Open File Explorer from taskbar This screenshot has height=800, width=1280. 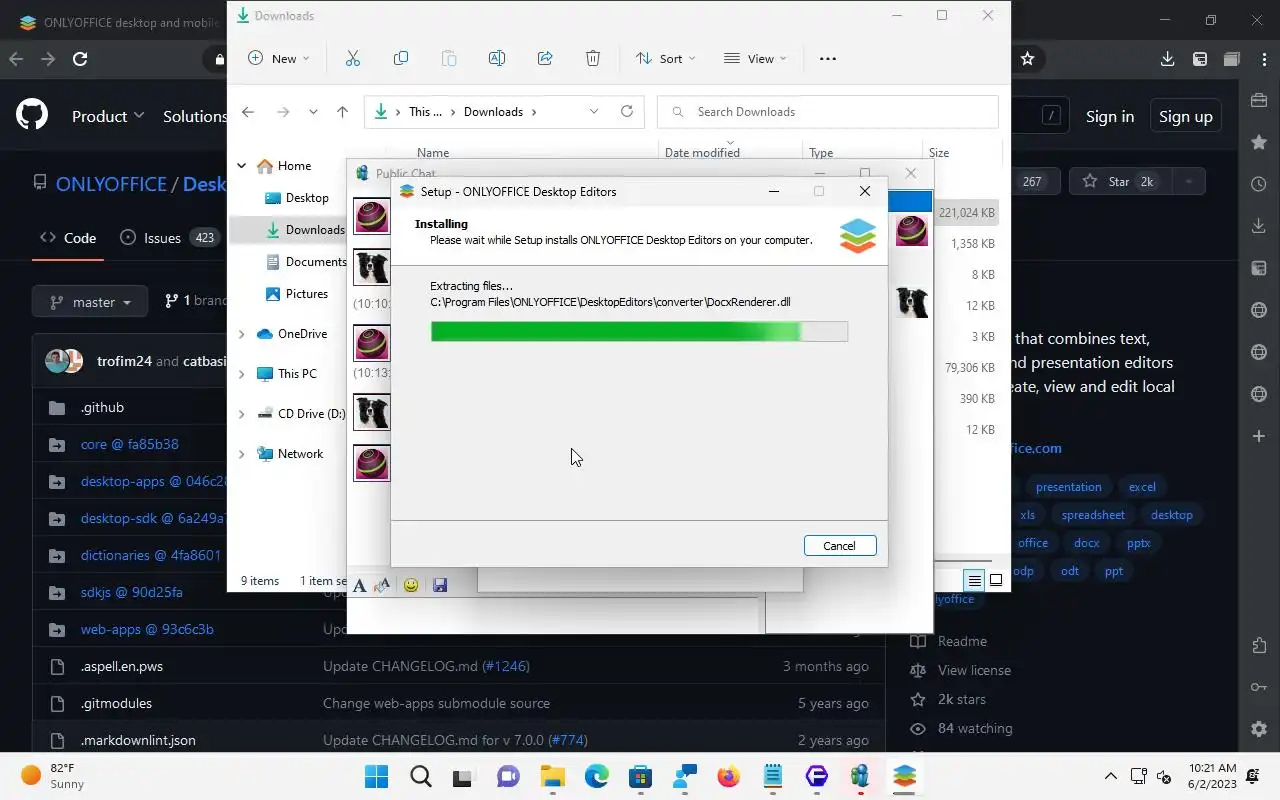click(x=552, y=776)
